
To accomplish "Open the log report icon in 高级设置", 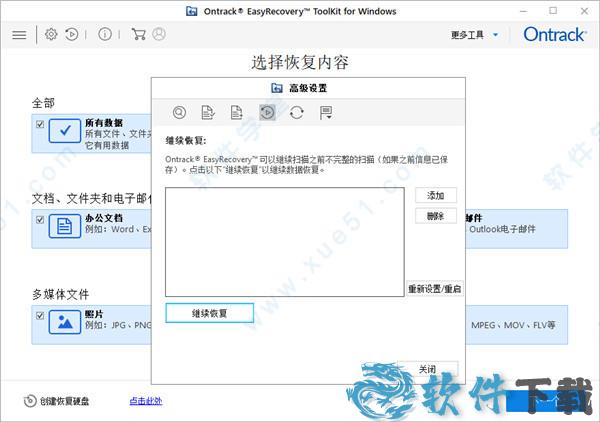I will (x=325, y=113).
